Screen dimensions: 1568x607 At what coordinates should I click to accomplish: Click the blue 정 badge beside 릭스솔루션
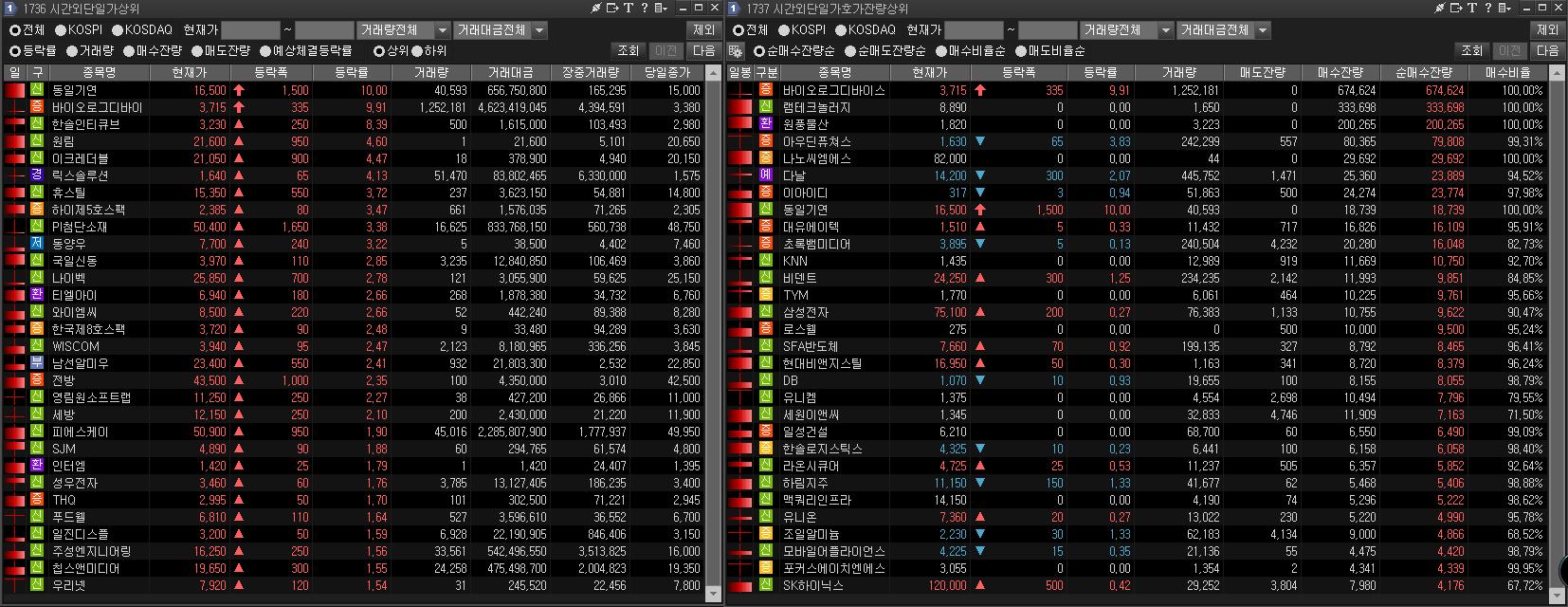point(37,175)
